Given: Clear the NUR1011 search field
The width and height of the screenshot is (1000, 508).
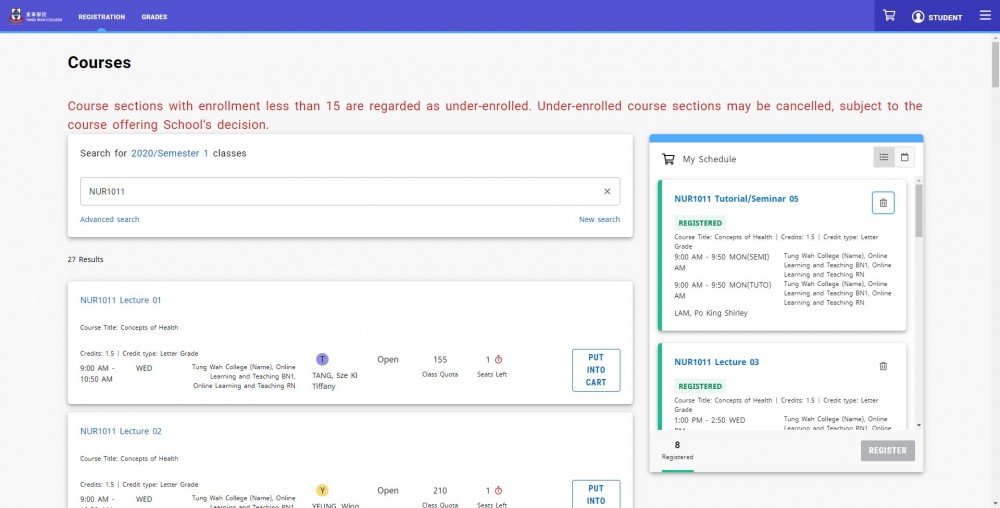Looking at the screenshot, I should (607, 191).
